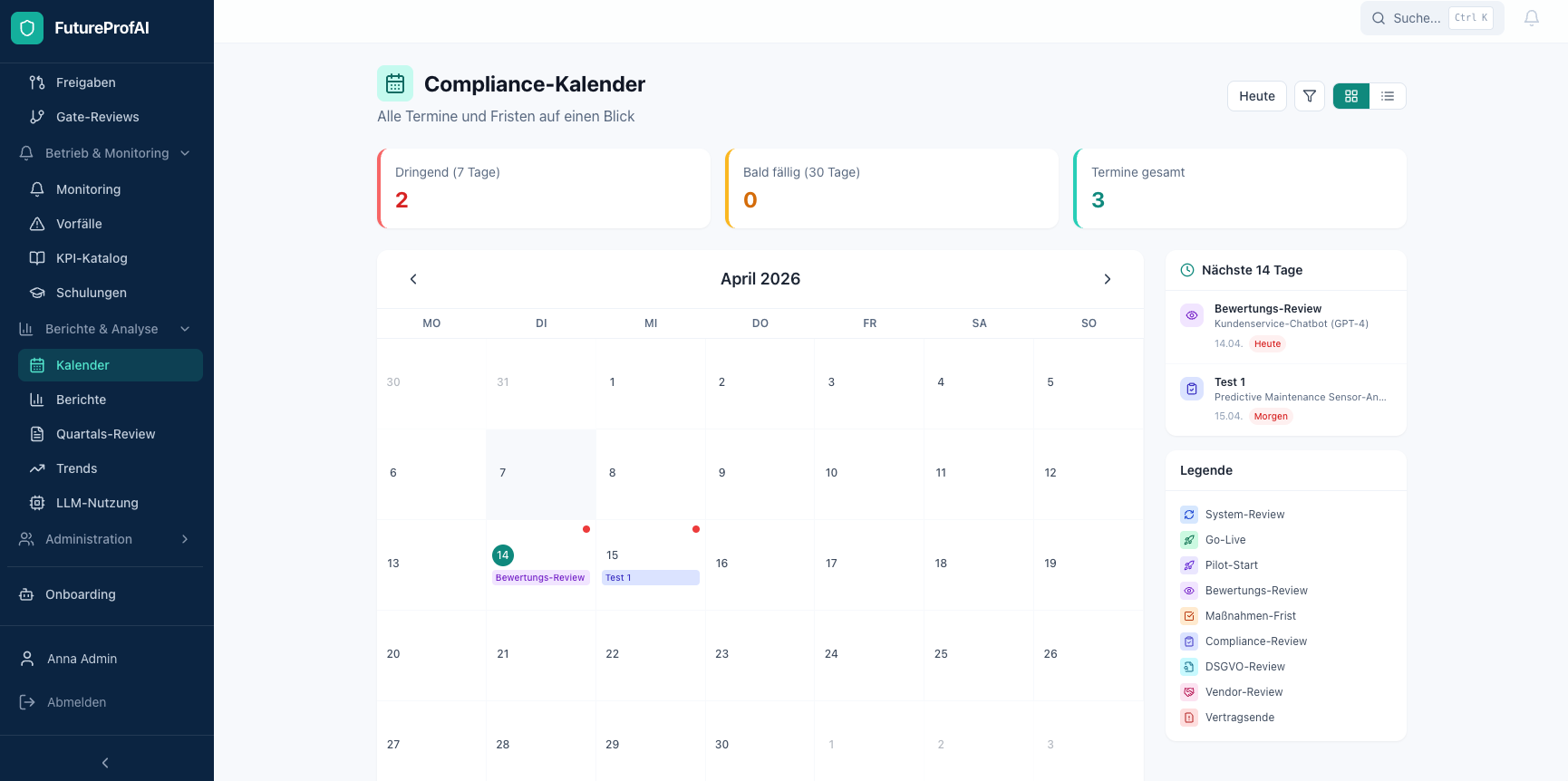Click the Abmelden logout icon
This screenshot has height=781, width=1568.
click(x=27, y=702)
